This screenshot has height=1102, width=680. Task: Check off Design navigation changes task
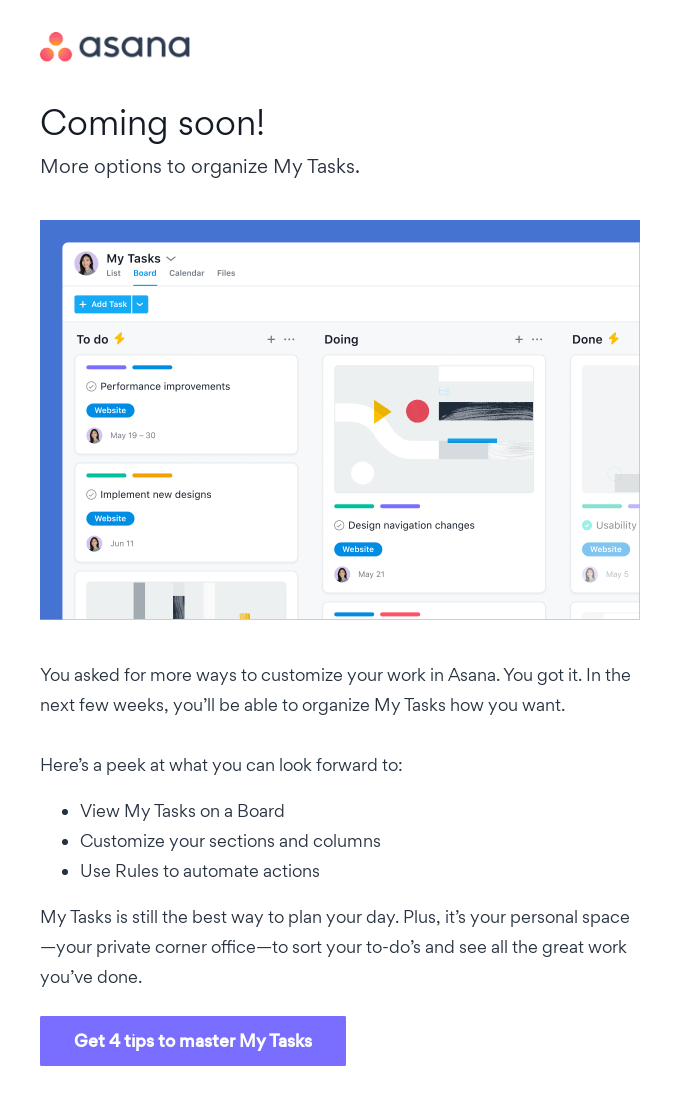[x=339, y=526]
